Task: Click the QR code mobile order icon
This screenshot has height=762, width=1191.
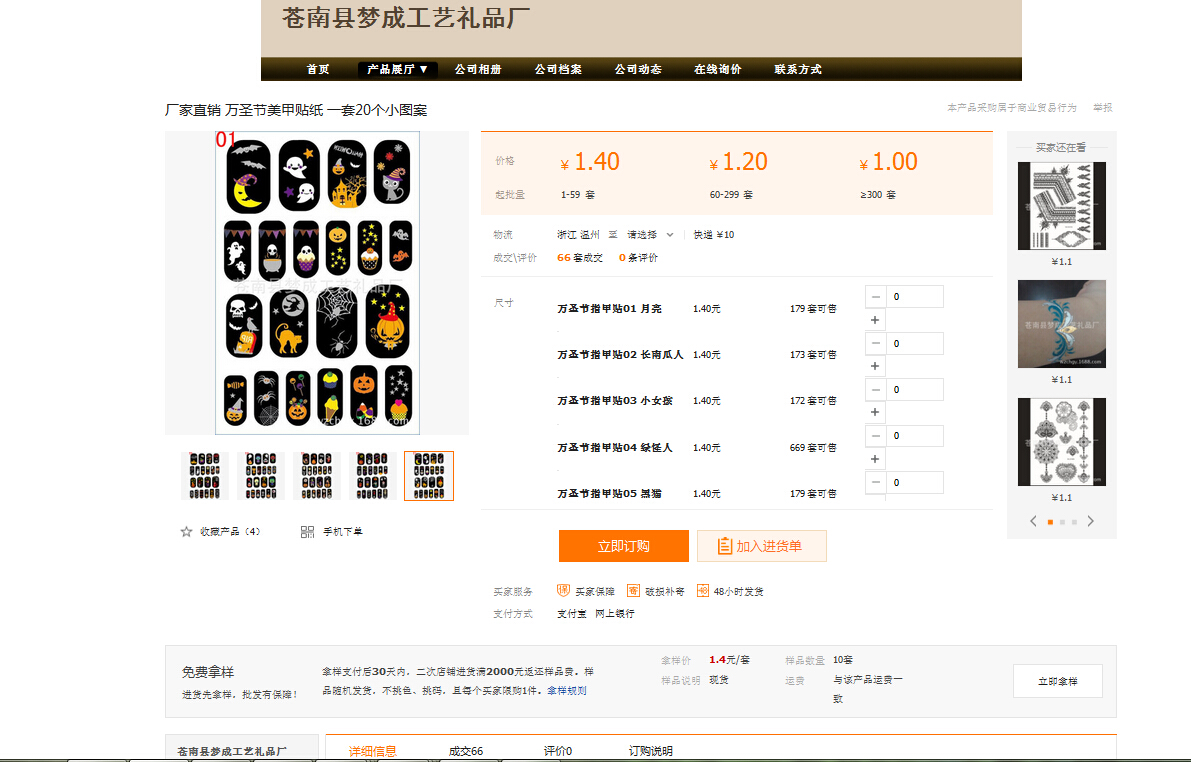Action: coord(307,532)
